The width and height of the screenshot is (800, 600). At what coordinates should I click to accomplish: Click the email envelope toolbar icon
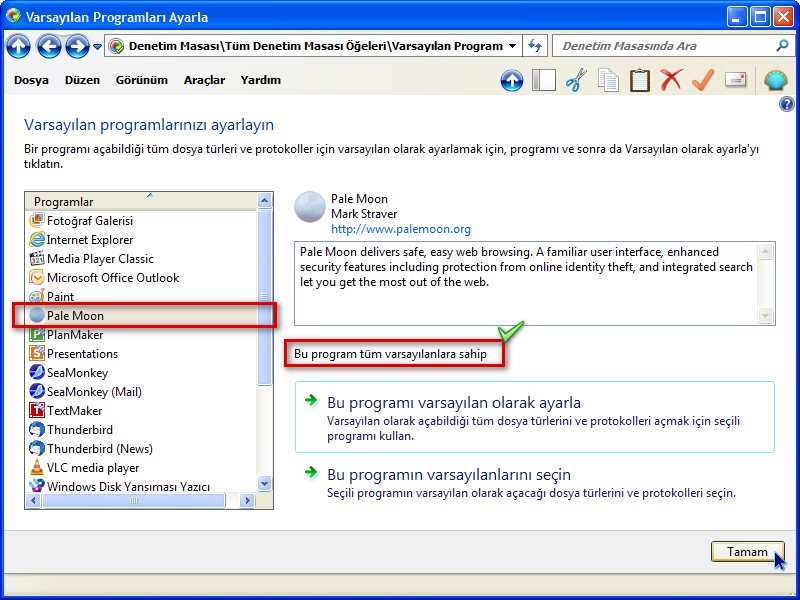(x=735, y=80)
